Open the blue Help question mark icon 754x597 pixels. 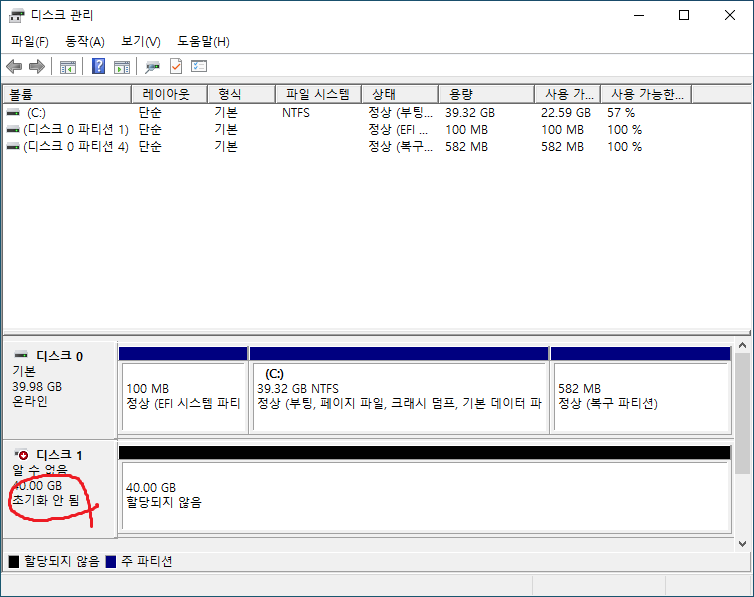99,66
